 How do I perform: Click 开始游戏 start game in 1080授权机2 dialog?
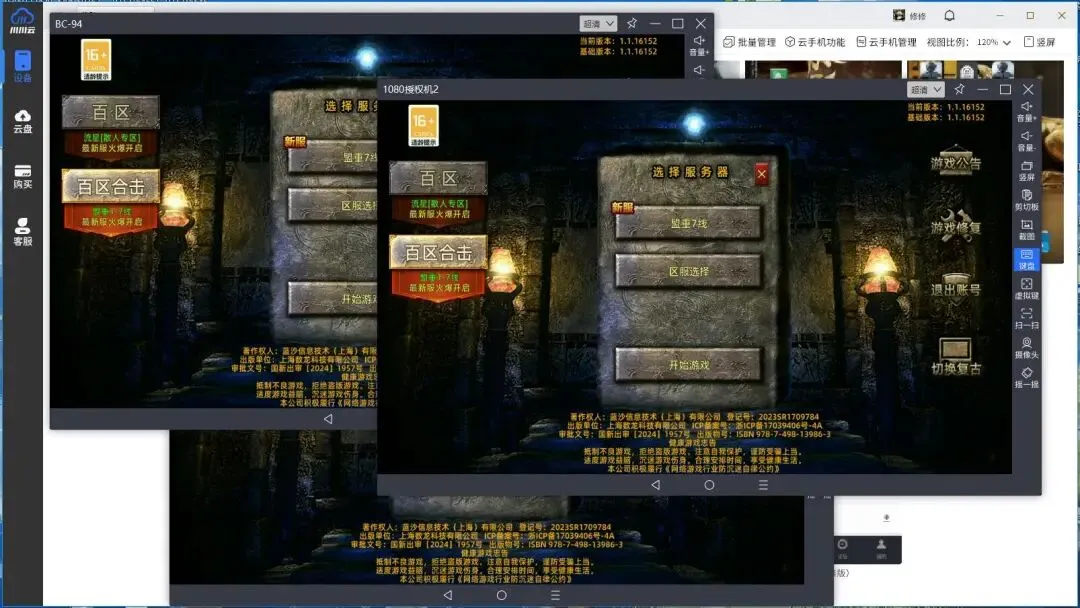pyautogui.click(x=689, y=365)
